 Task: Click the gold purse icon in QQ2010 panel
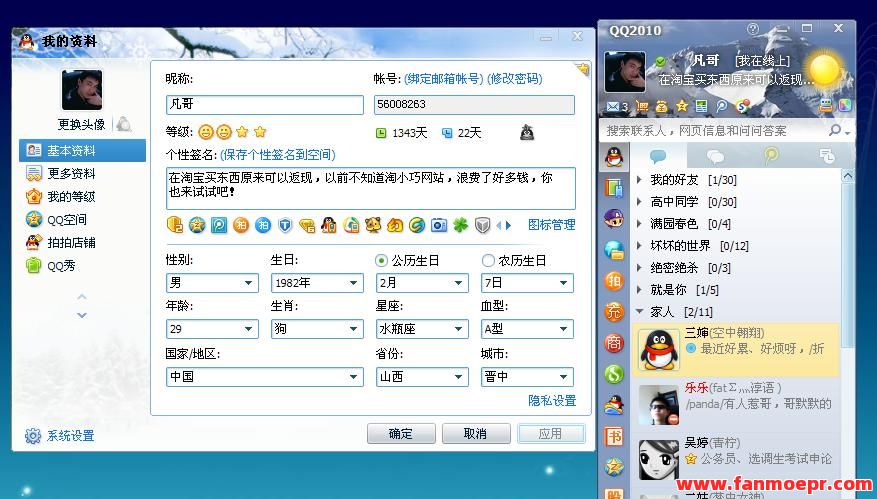(662, 106)
